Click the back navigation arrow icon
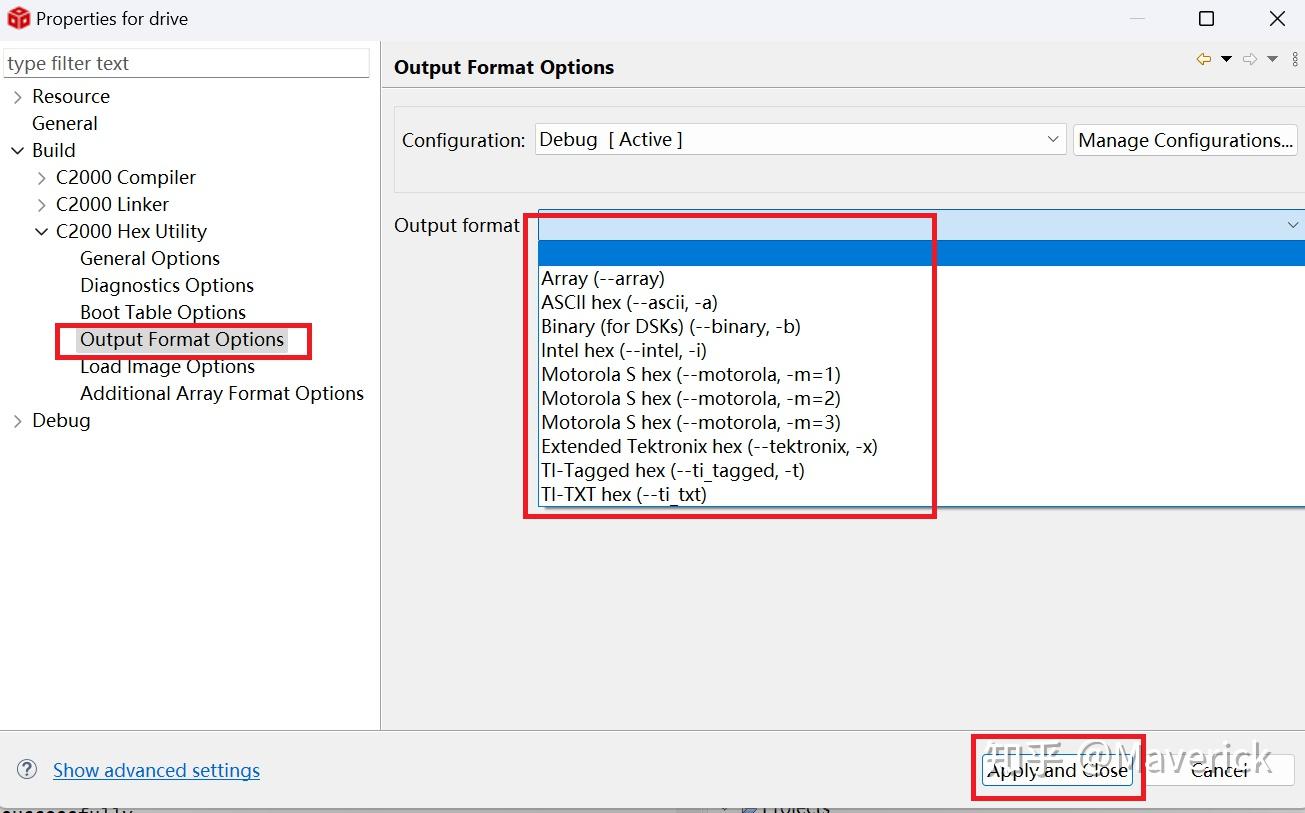1305x813 pixels. [1203, 60]
